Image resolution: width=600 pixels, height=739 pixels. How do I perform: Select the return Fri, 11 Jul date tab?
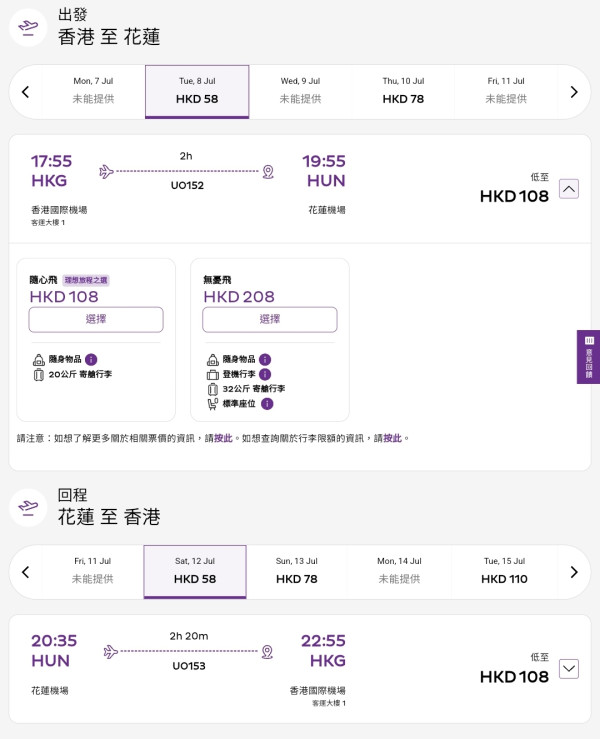point(92,571)
